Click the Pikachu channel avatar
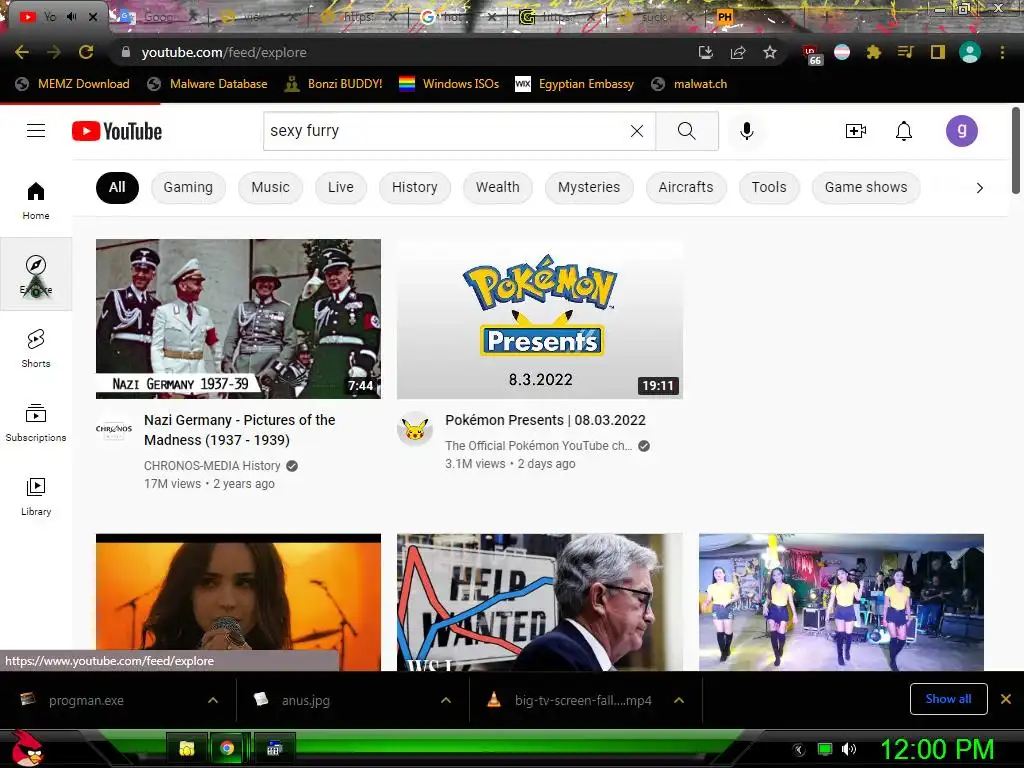The width and height of the screenshot is (1024, 768). click(415, 429)
